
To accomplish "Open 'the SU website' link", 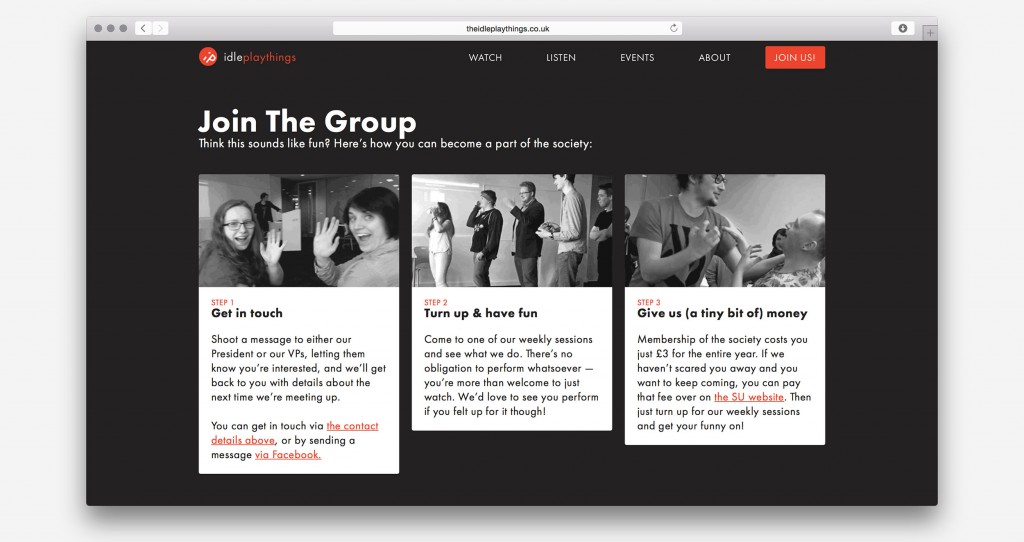I will coord(748,397).
